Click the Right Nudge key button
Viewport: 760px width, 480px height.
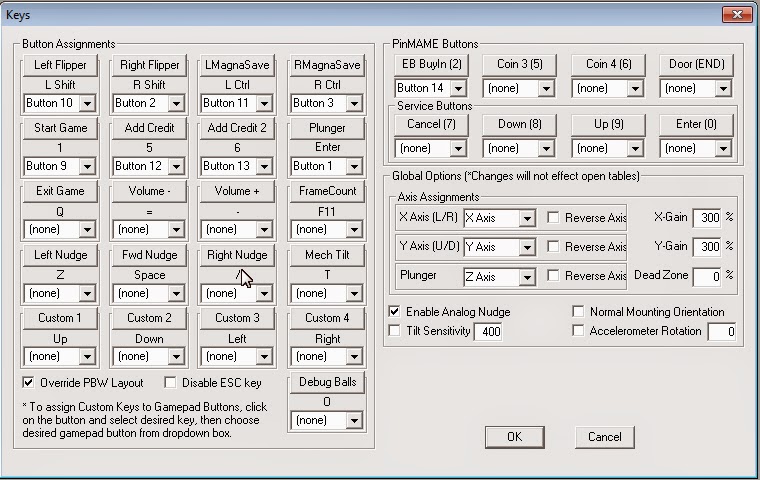click(x=237, y=255)
